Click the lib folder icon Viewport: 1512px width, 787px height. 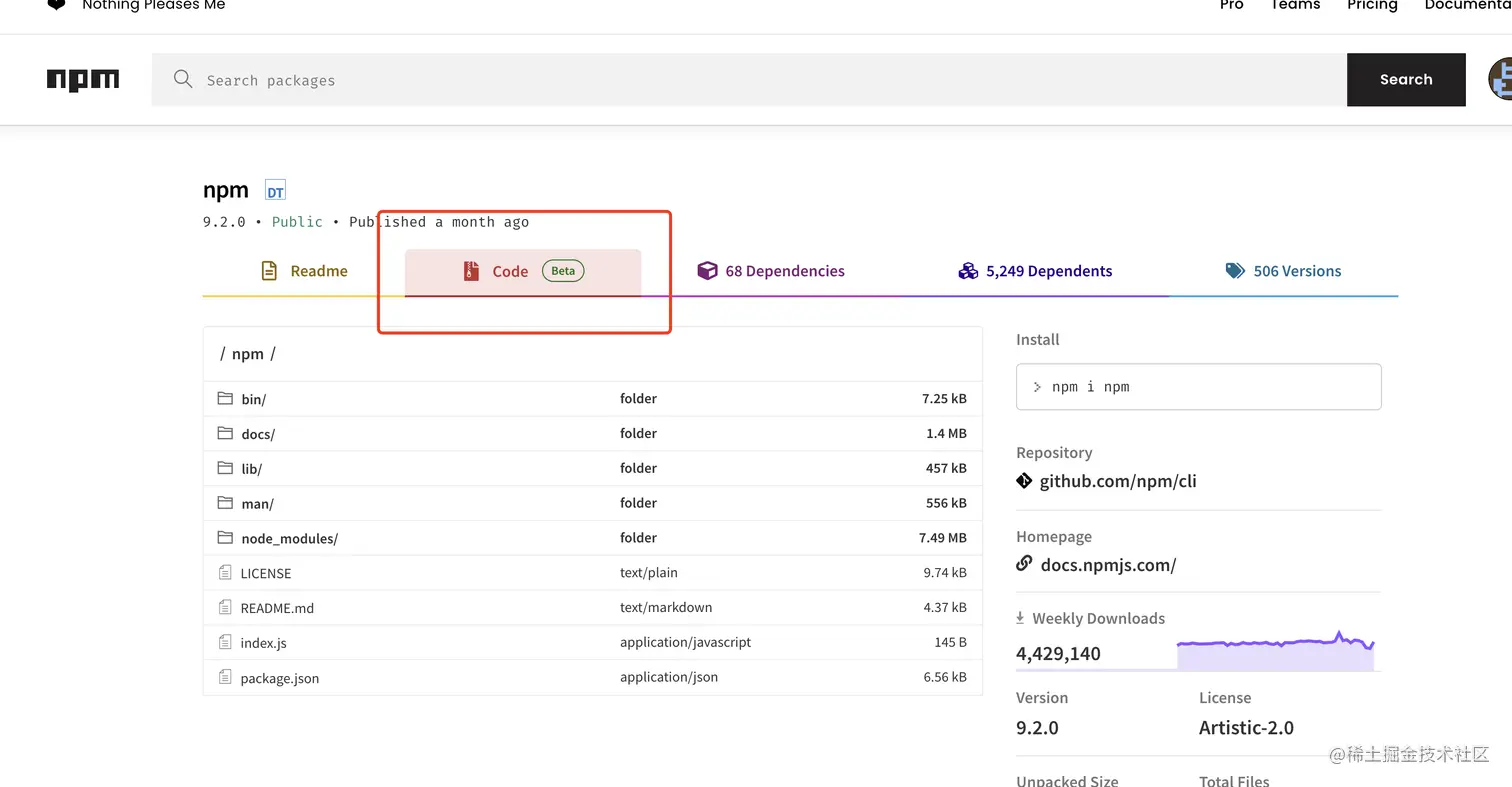click(x=225, y=468)
